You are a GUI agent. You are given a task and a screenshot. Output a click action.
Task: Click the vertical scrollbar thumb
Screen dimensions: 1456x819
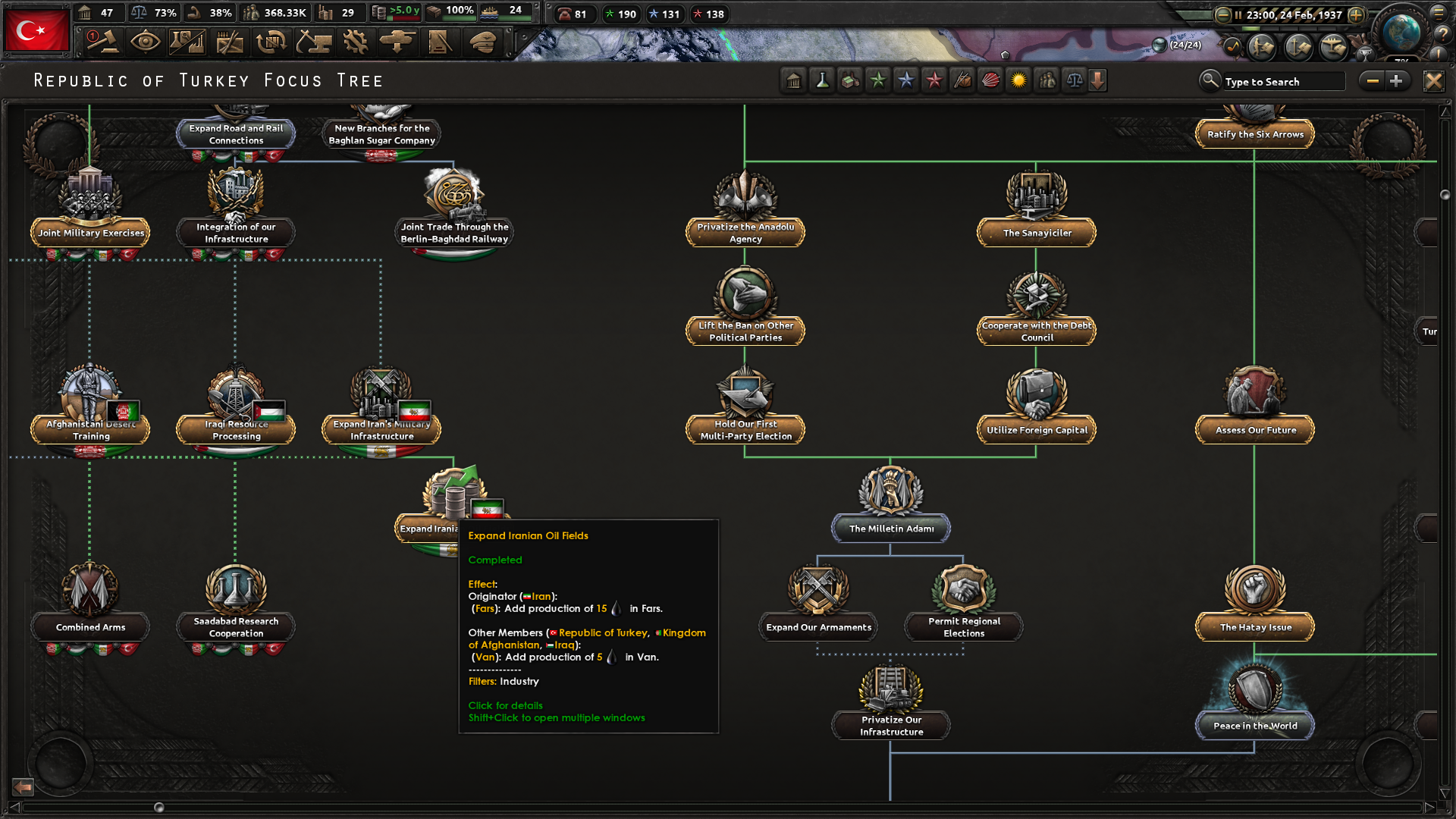pos(1445,195)
